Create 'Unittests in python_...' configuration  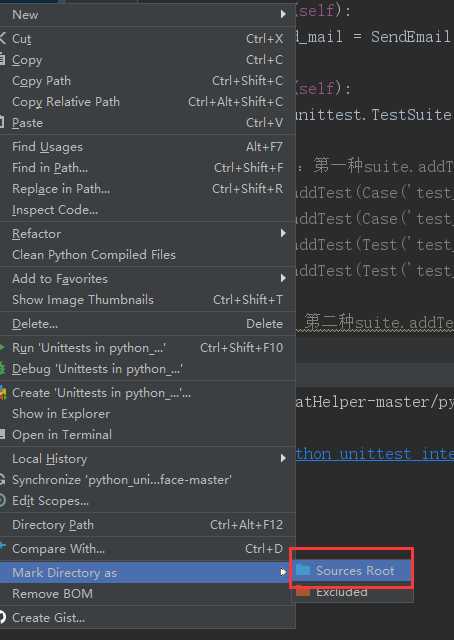[x=147, y=393]
